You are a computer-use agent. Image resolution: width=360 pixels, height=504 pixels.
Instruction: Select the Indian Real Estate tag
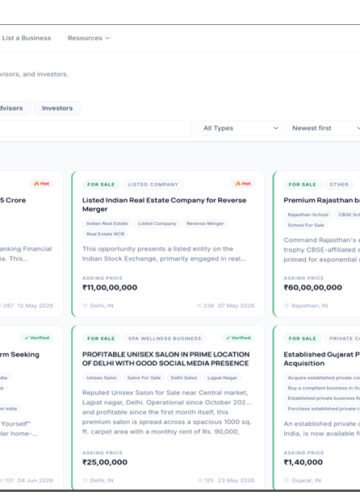click(107, 223)
